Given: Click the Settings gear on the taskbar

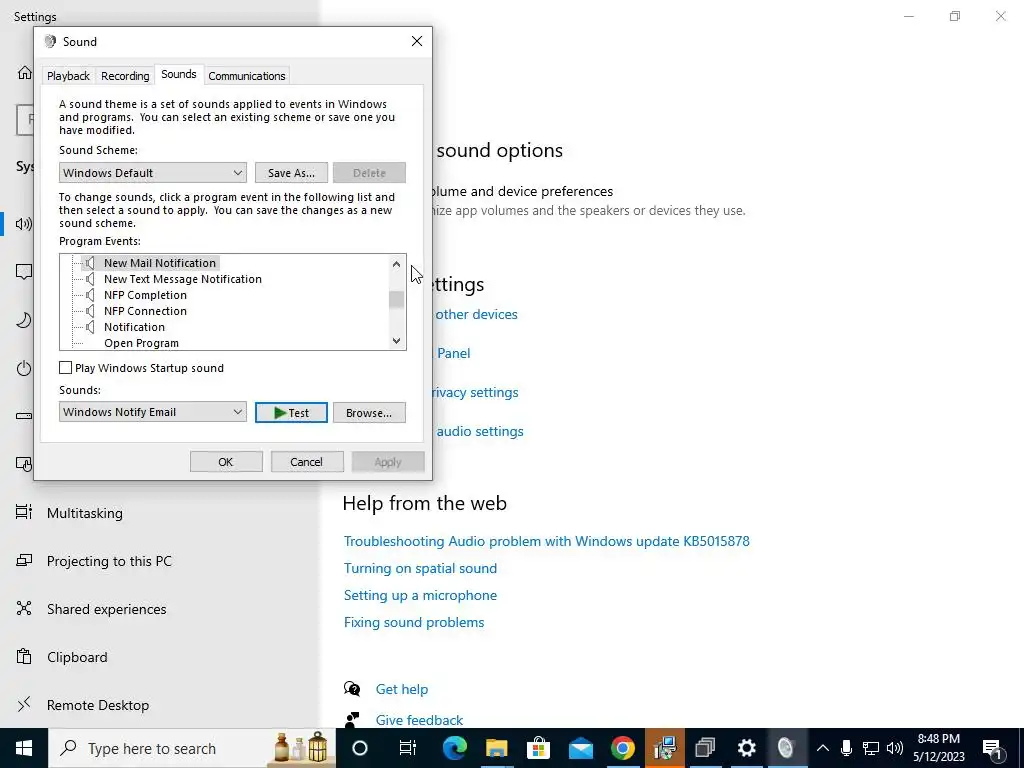Looking at the screenshot, I should (746, 748).
